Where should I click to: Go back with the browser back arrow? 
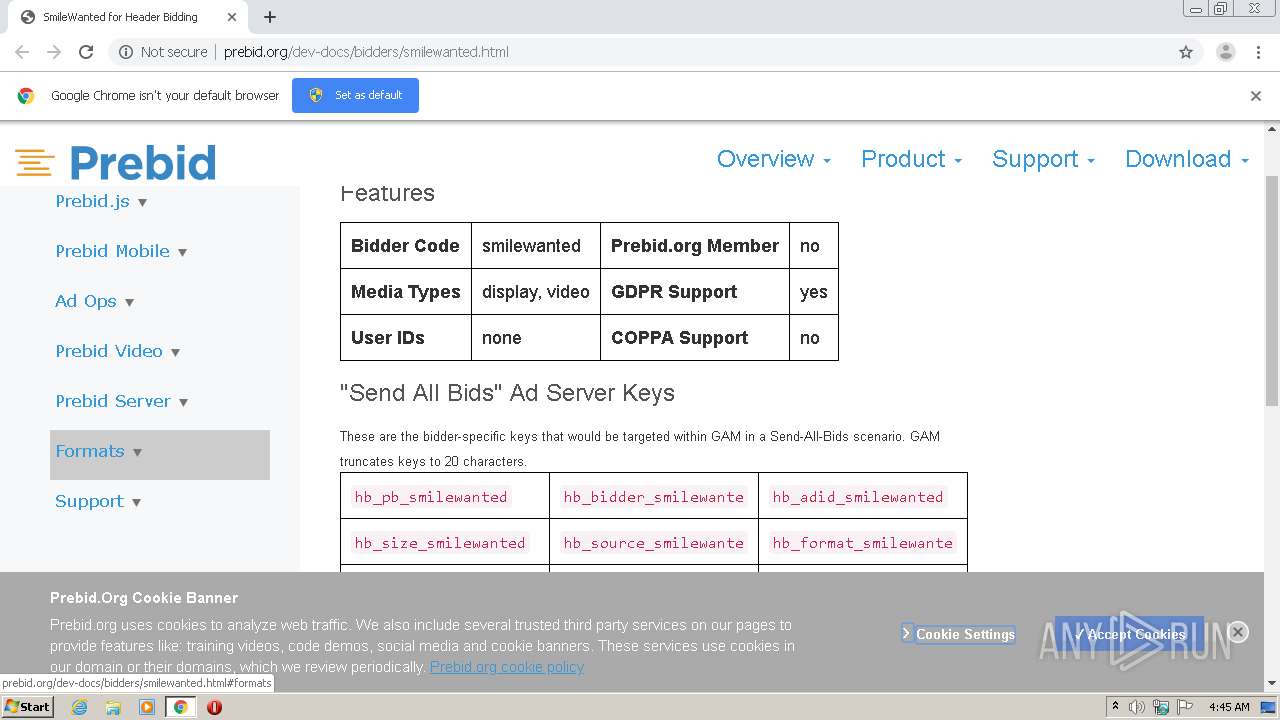[x=22, y=52]
